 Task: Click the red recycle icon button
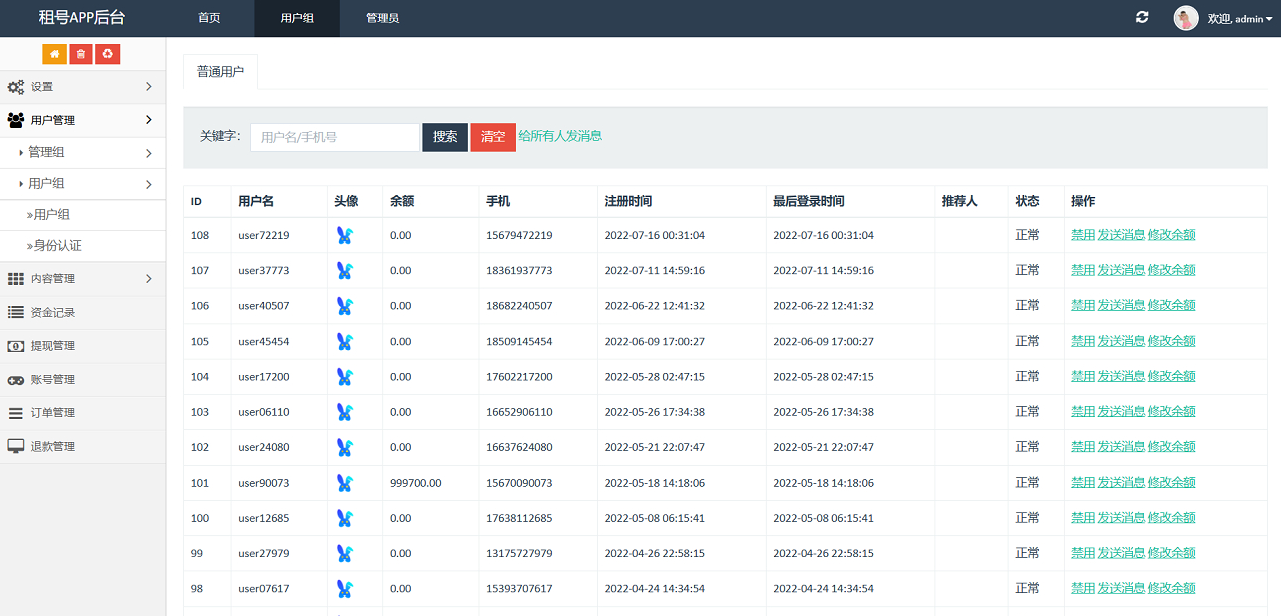pos(108,54)
